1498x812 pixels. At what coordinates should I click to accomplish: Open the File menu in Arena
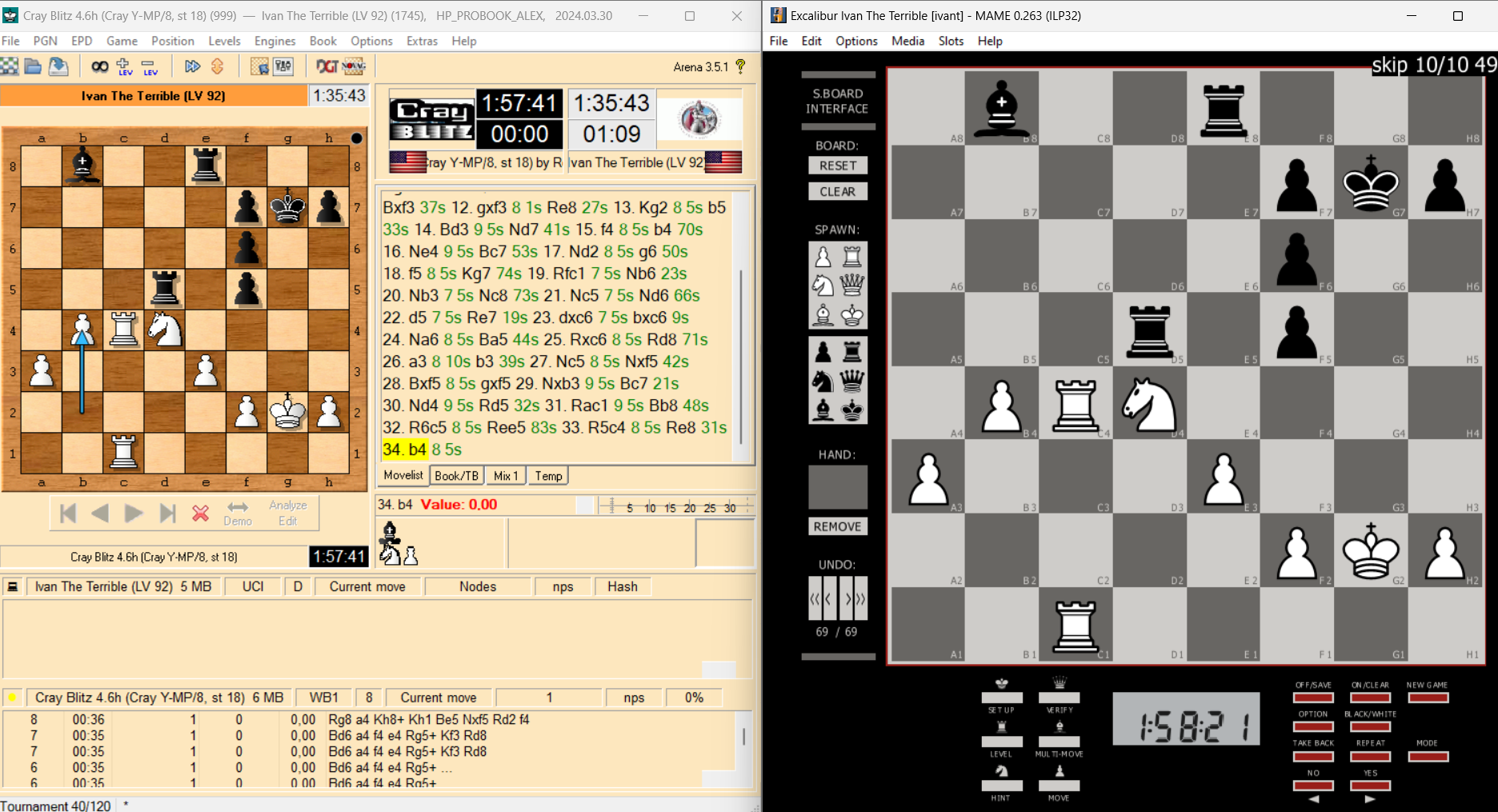(11, 41)
